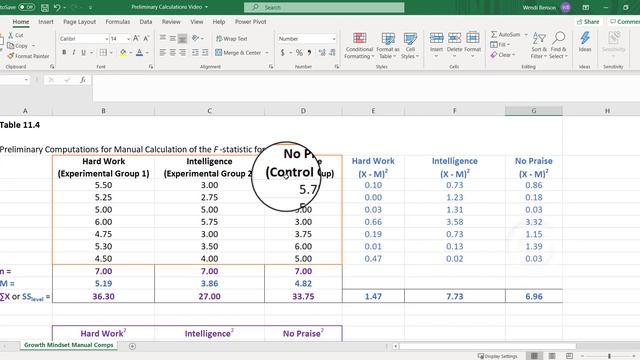Image resolution: width=640 pixels, height=360 pixels.
Task: Toggle Align Left
Action: coord(163,53)
